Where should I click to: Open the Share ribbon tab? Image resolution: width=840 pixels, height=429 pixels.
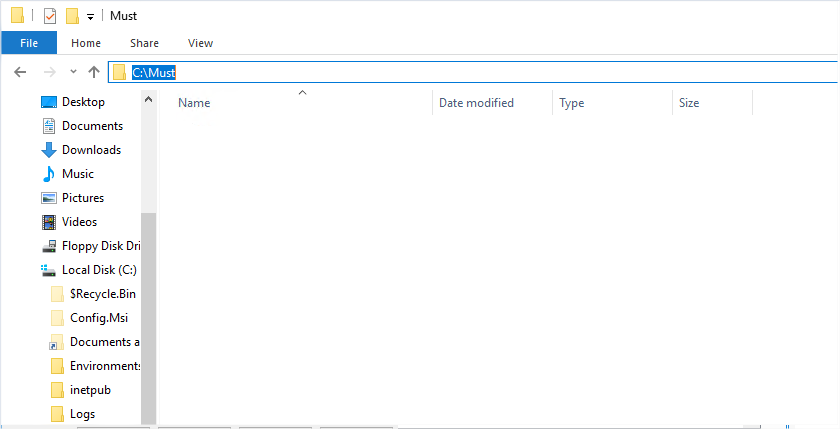[x=144, y=43]
